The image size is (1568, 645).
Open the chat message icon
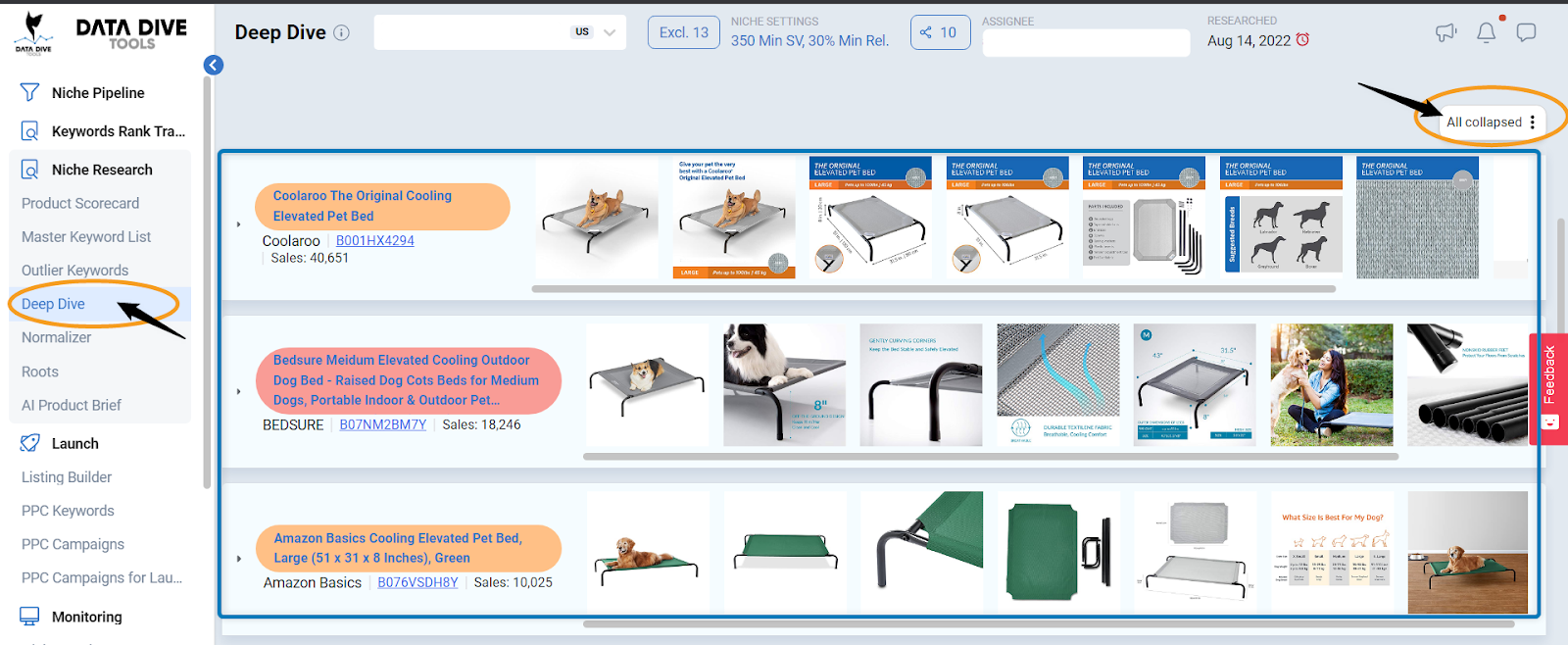[x=1526, y=32]
